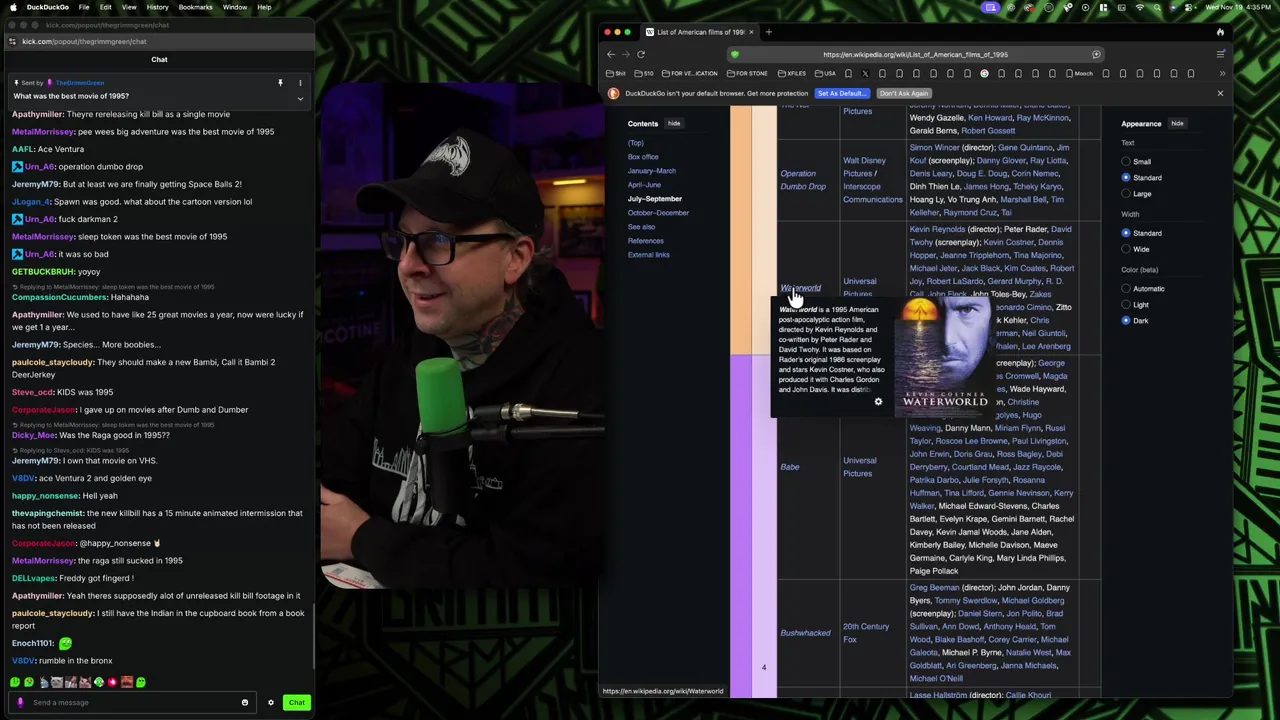Jump to the July–September section

[655, 199]
